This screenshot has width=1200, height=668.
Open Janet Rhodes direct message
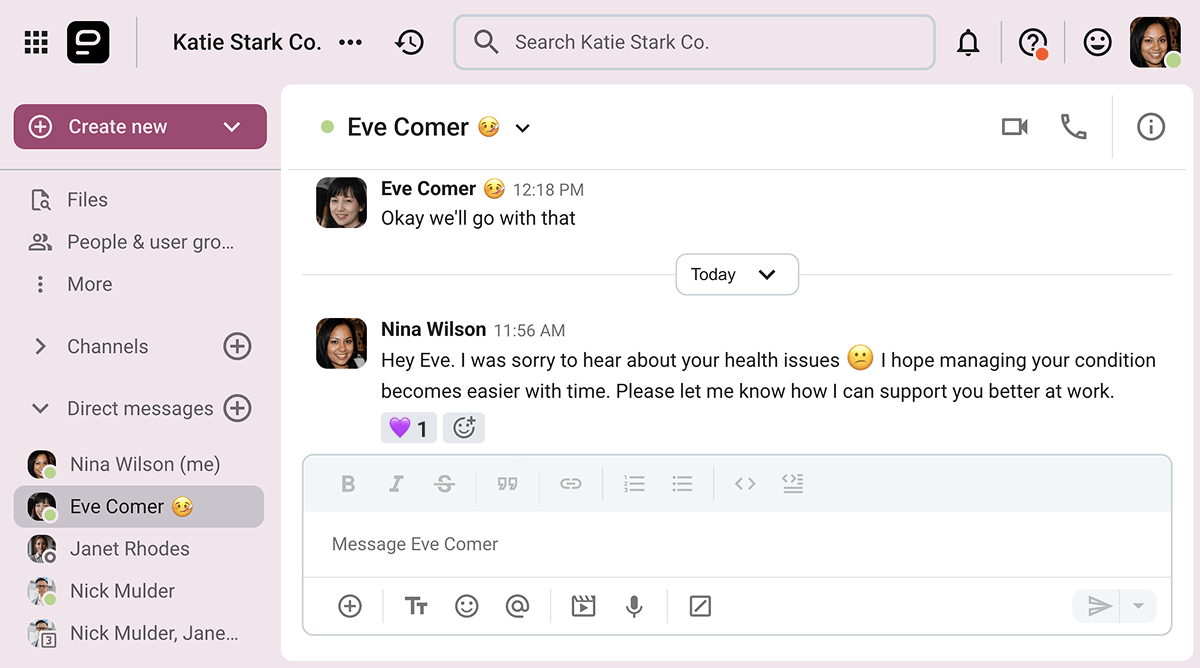click(129, 549)
